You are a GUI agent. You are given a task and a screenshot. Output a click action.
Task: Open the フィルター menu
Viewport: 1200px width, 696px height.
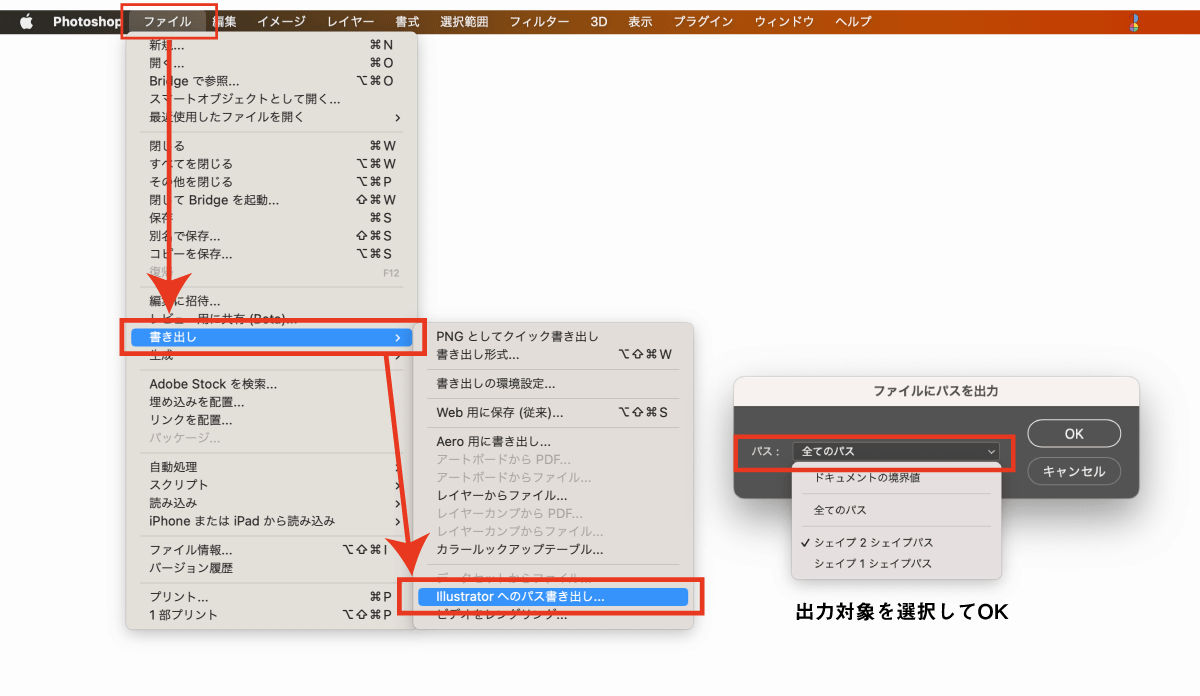[539, 20]
